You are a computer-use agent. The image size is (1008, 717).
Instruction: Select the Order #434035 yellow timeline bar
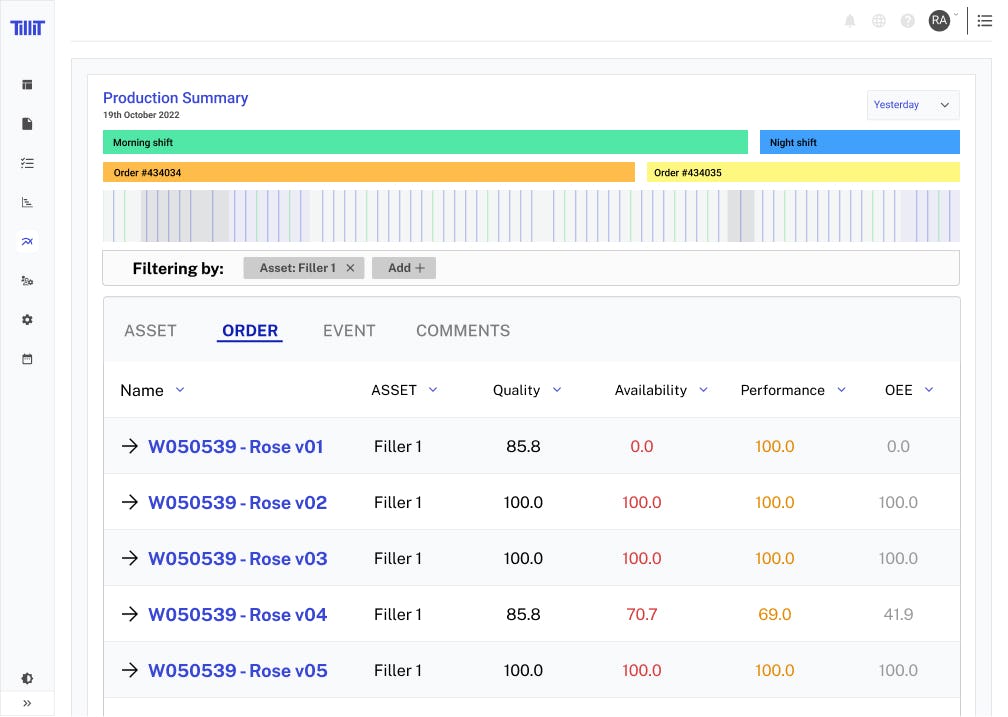(x=803, y=172)
